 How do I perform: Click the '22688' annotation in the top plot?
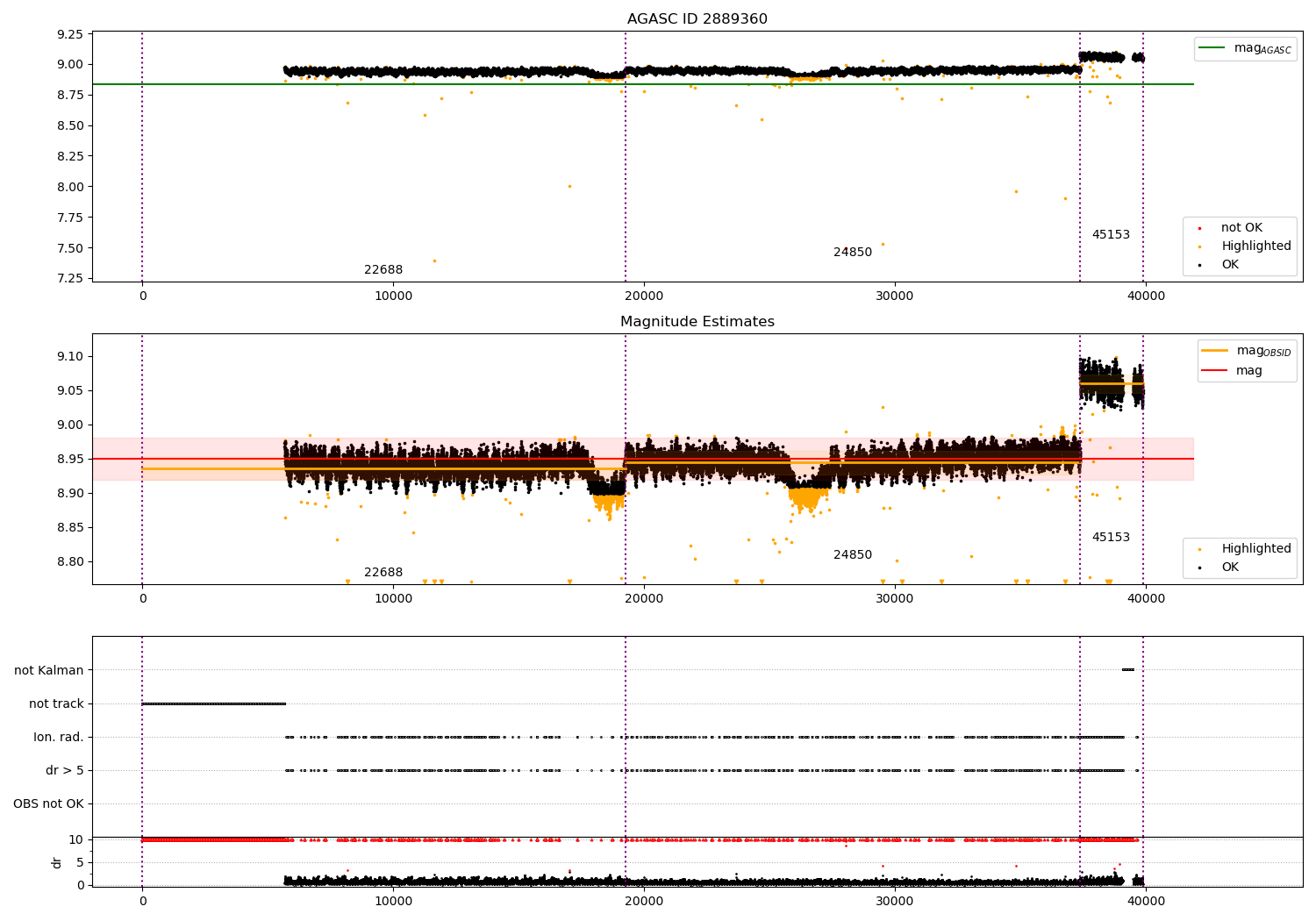[383, 270]
